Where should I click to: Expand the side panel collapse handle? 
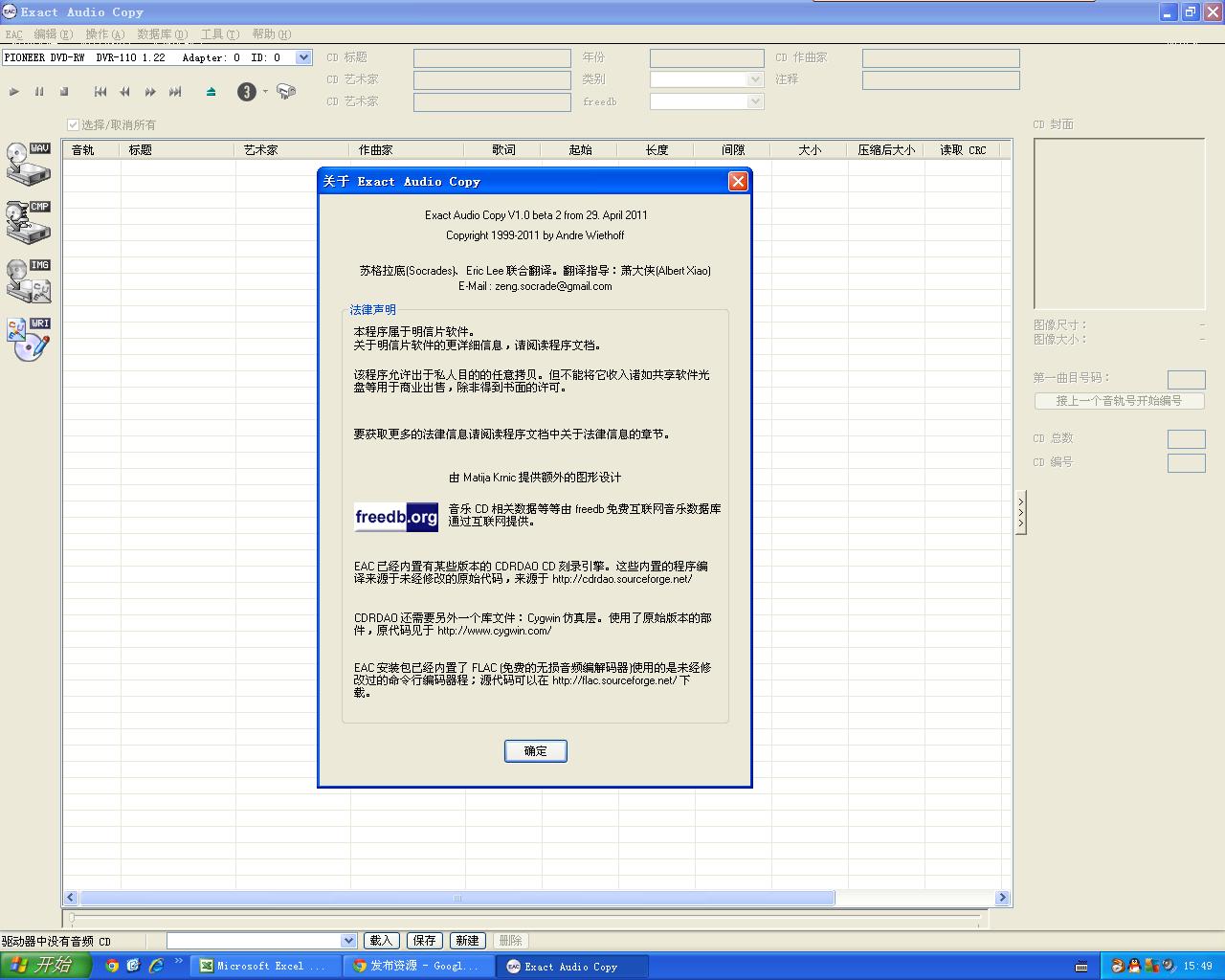(1020, 512)
